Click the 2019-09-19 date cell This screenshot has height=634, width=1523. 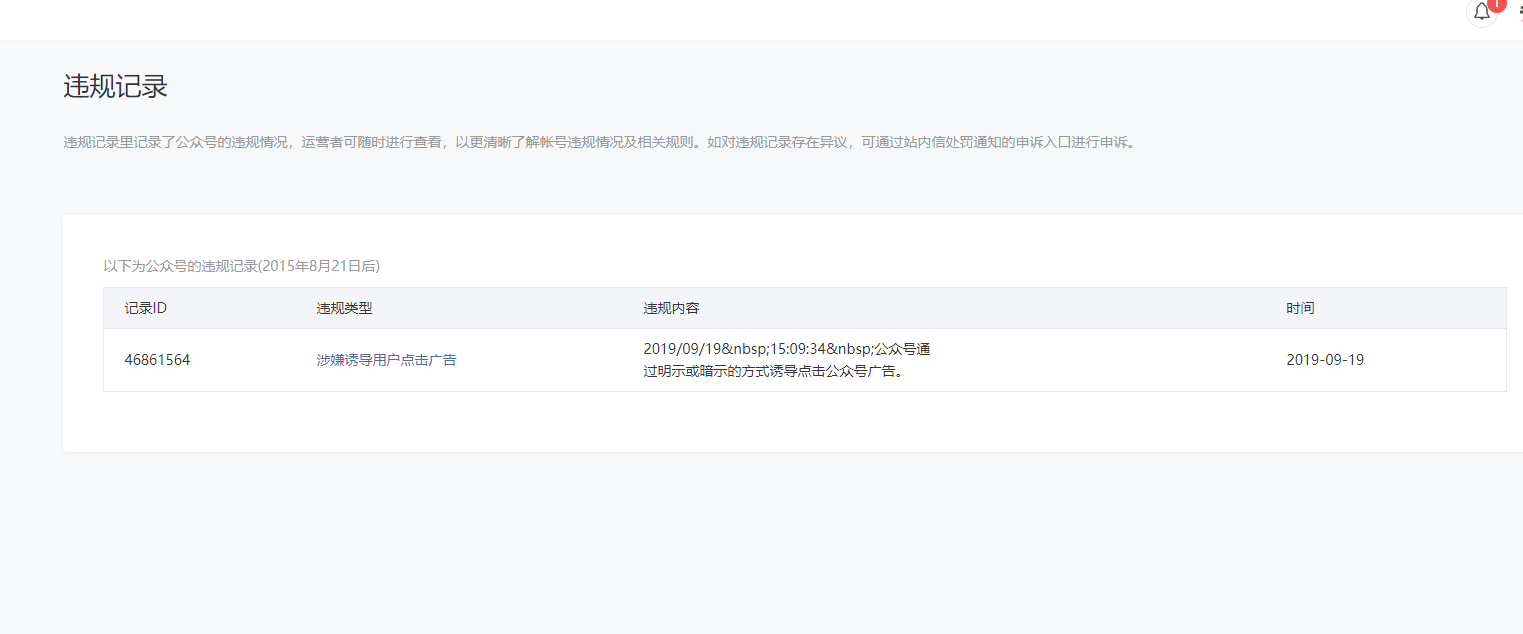point(1324,360)
